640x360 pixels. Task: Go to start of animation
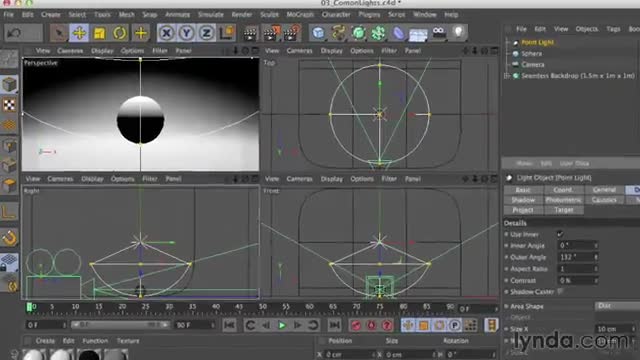point(229,325)
